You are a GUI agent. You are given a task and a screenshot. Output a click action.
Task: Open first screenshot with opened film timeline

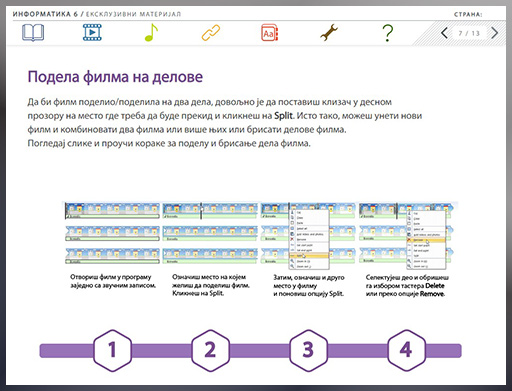pos(112,233)
